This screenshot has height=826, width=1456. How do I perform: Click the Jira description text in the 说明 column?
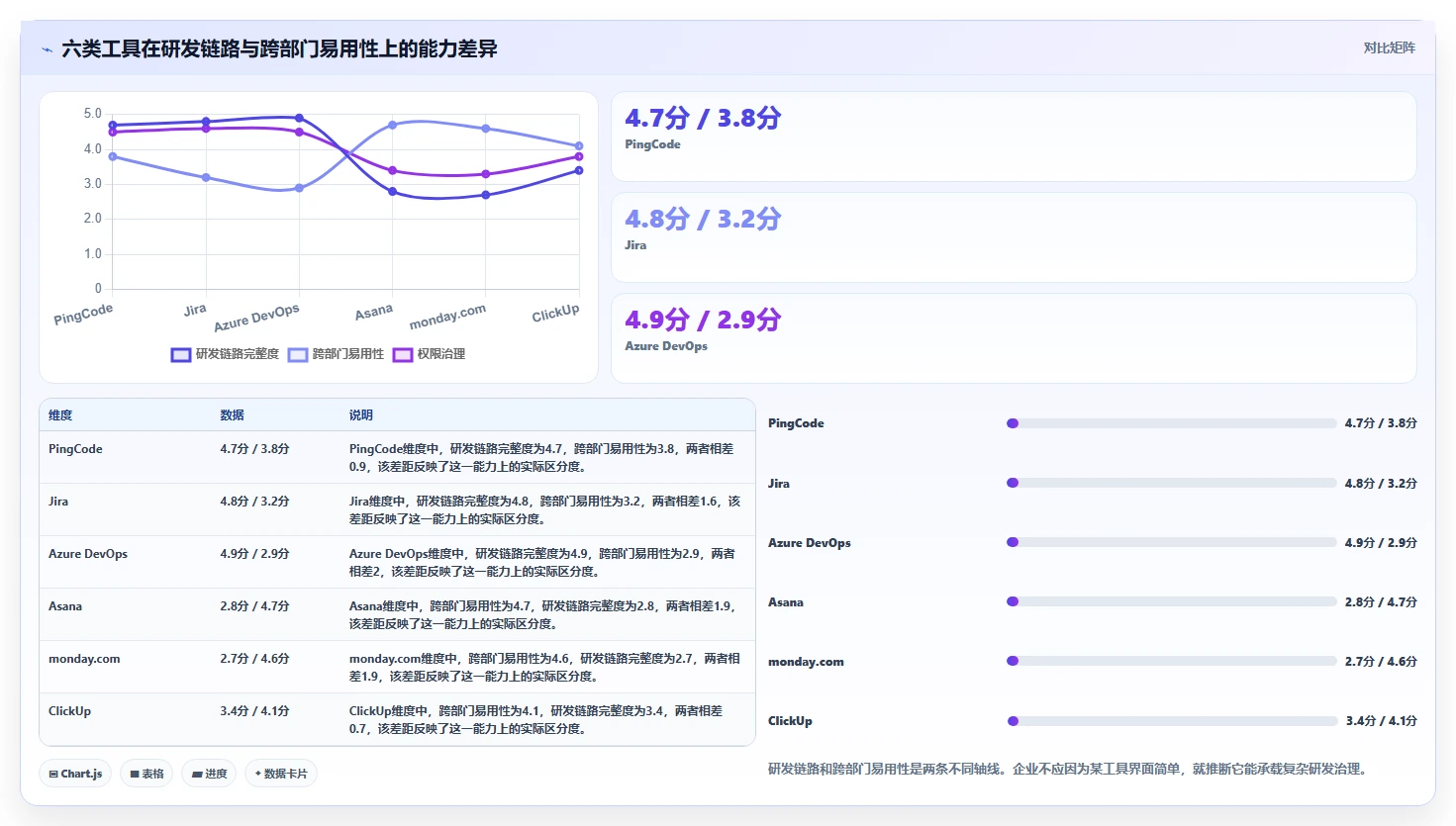[x=544, y=510]
